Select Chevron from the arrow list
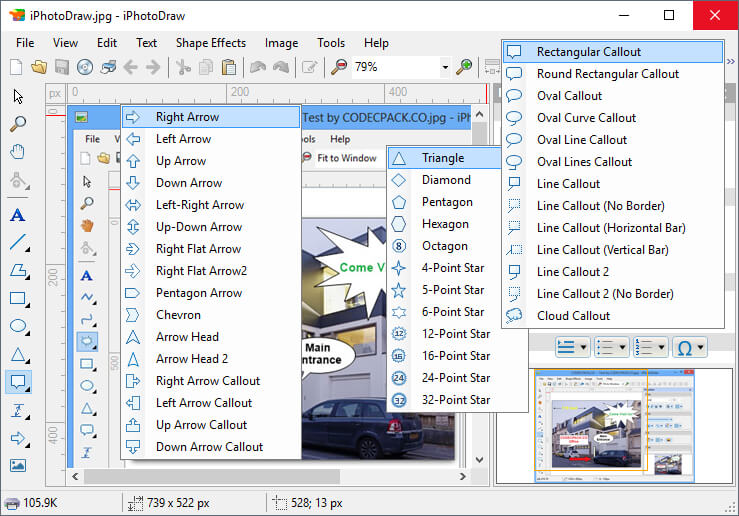The width and height of the screenshot is (739, 516). (x=178, y=315)
